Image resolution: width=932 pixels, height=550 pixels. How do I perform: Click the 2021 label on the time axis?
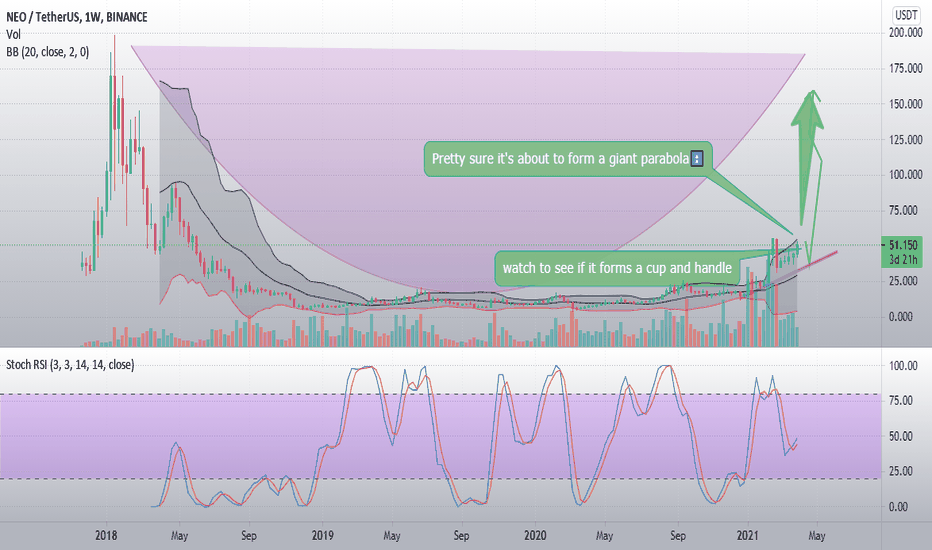(x=747, y=536)
